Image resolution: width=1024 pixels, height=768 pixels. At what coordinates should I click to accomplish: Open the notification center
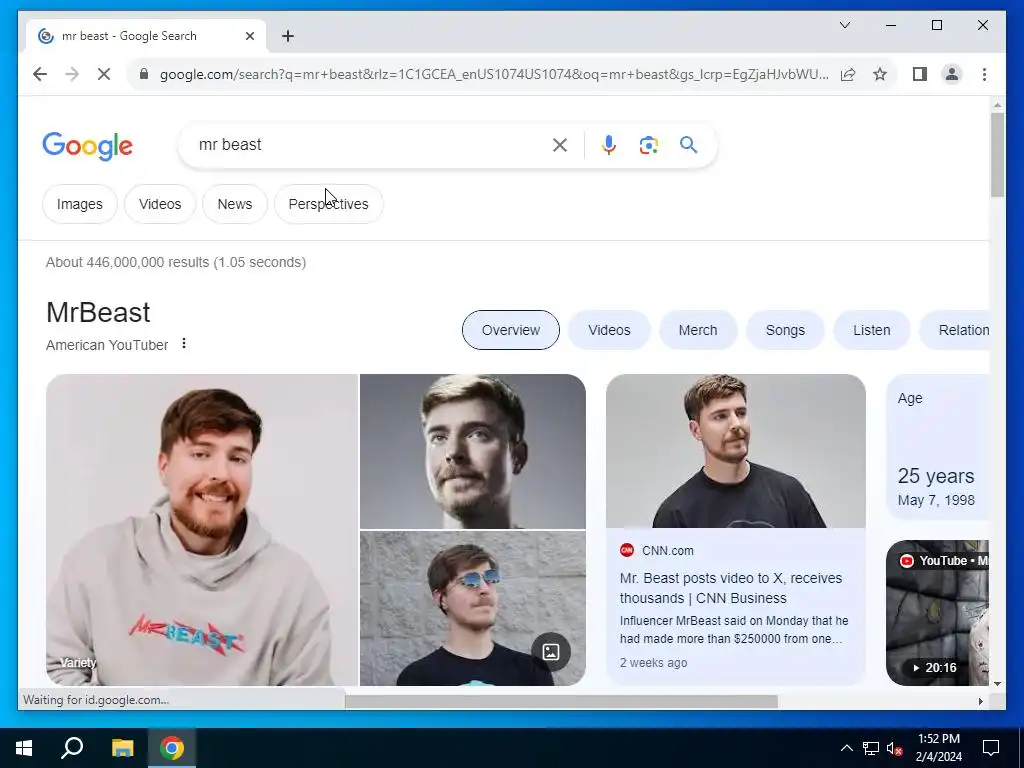click(x=991, y=748)
